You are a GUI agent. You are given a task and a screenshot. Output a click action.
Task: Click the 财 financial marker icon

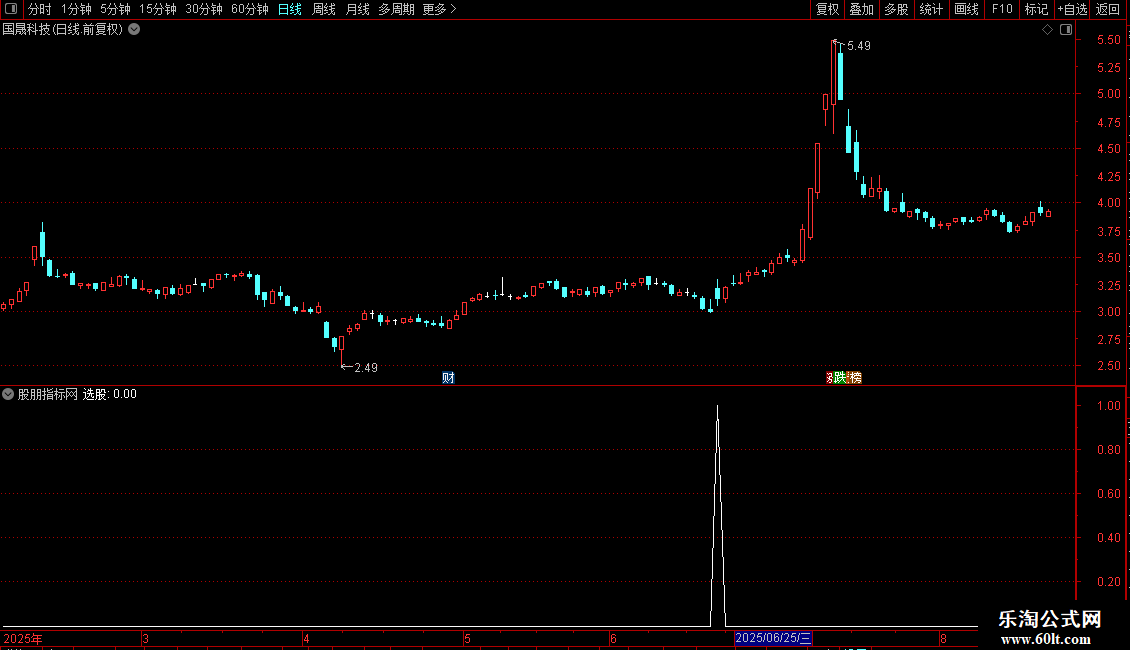pos(448,378)
